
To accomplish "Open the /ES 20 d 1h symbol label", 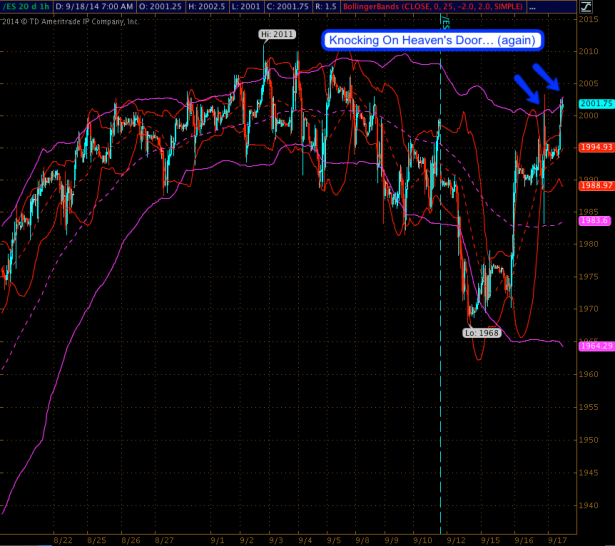I will [x=25, y=6].
